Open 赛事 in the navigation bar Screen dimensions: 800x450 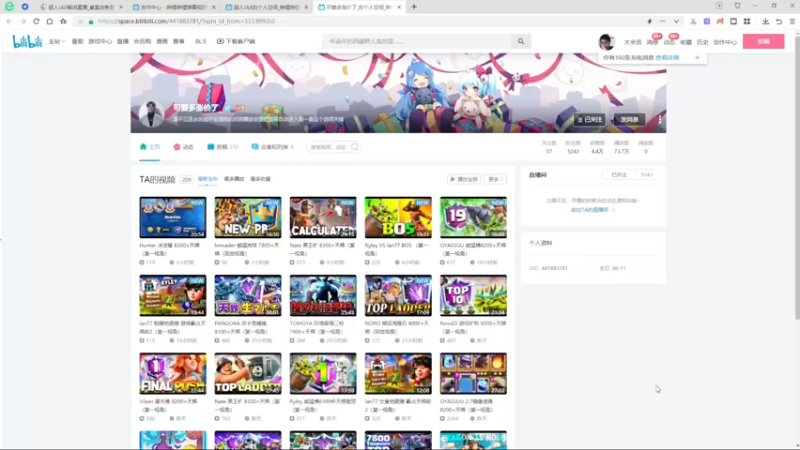[179, 41]
